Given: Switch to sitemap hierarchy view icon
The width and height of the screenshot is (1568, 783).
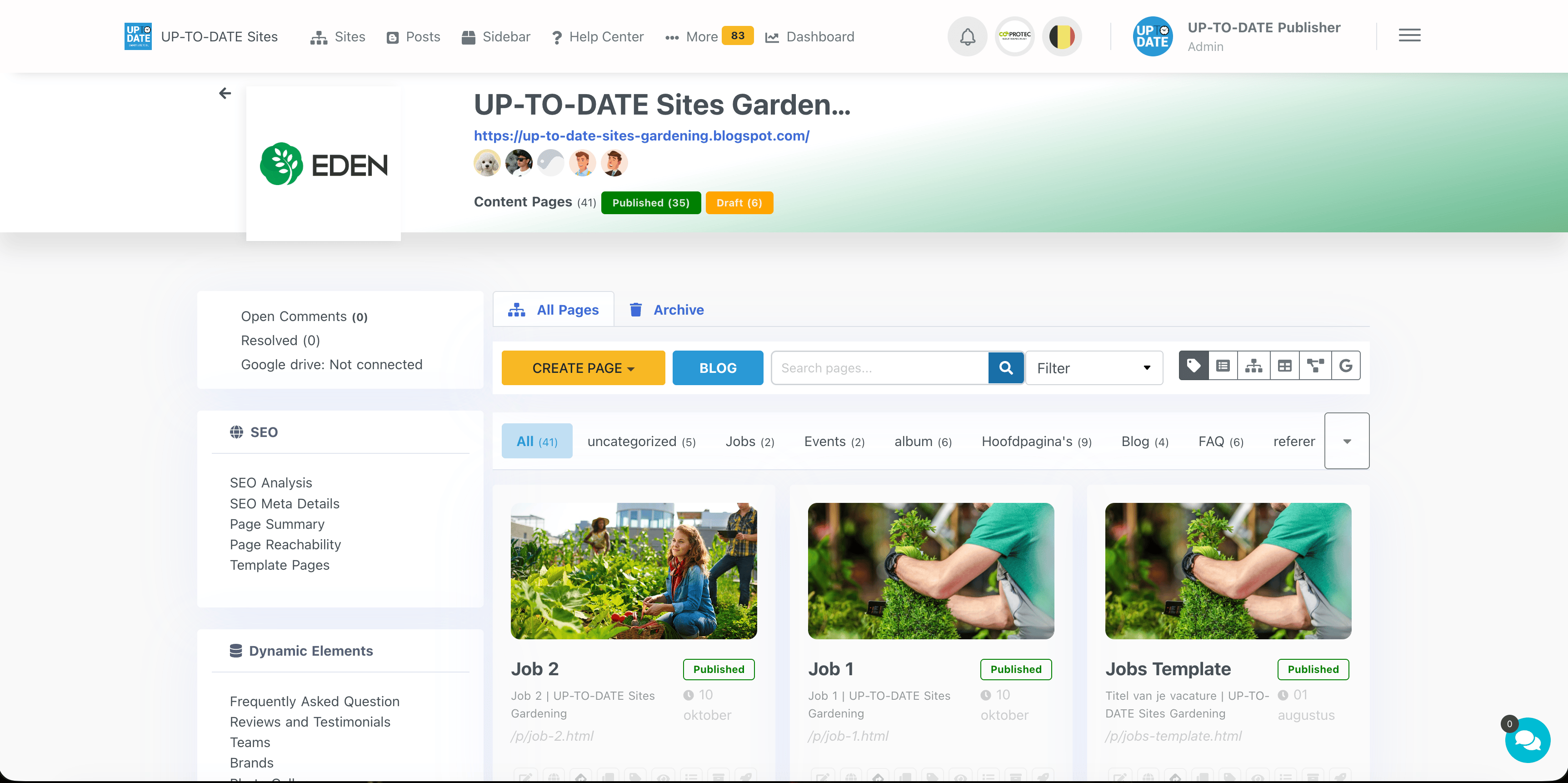Looking at the screenshot, I should point(1254,366).
